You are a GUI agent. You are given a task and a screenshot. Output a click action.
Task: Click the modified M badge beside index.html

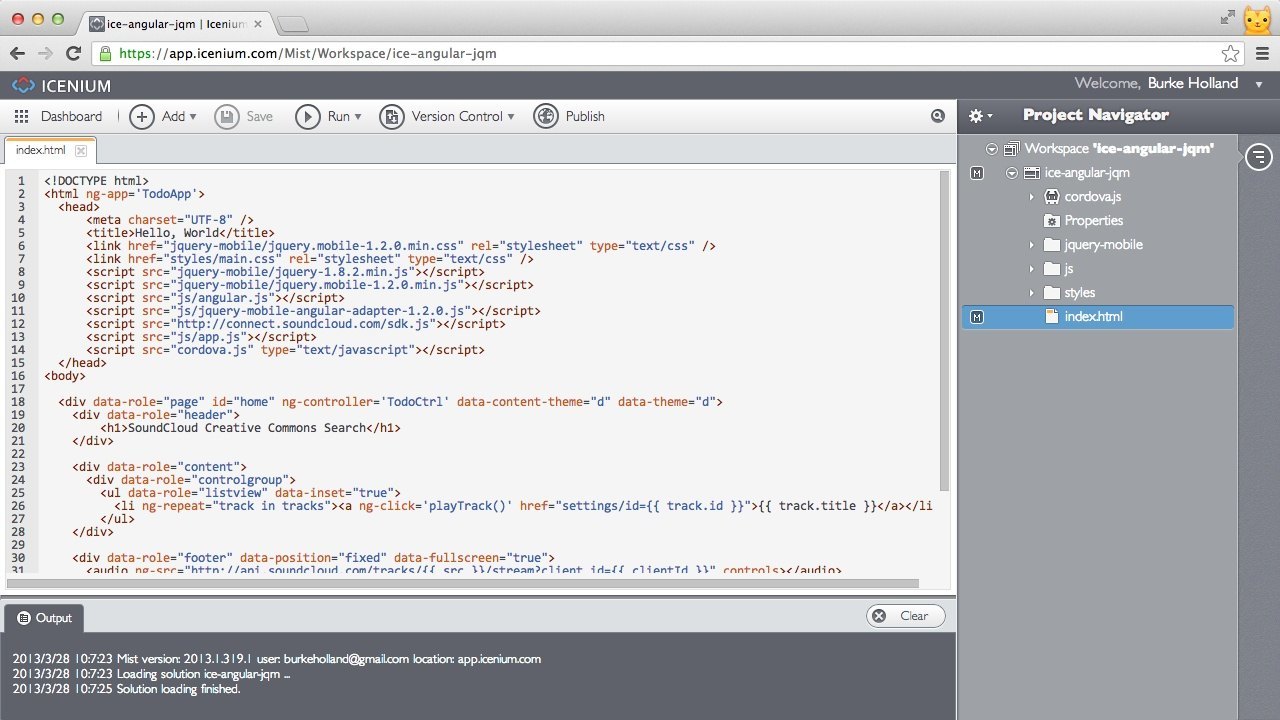pos(977,317)
